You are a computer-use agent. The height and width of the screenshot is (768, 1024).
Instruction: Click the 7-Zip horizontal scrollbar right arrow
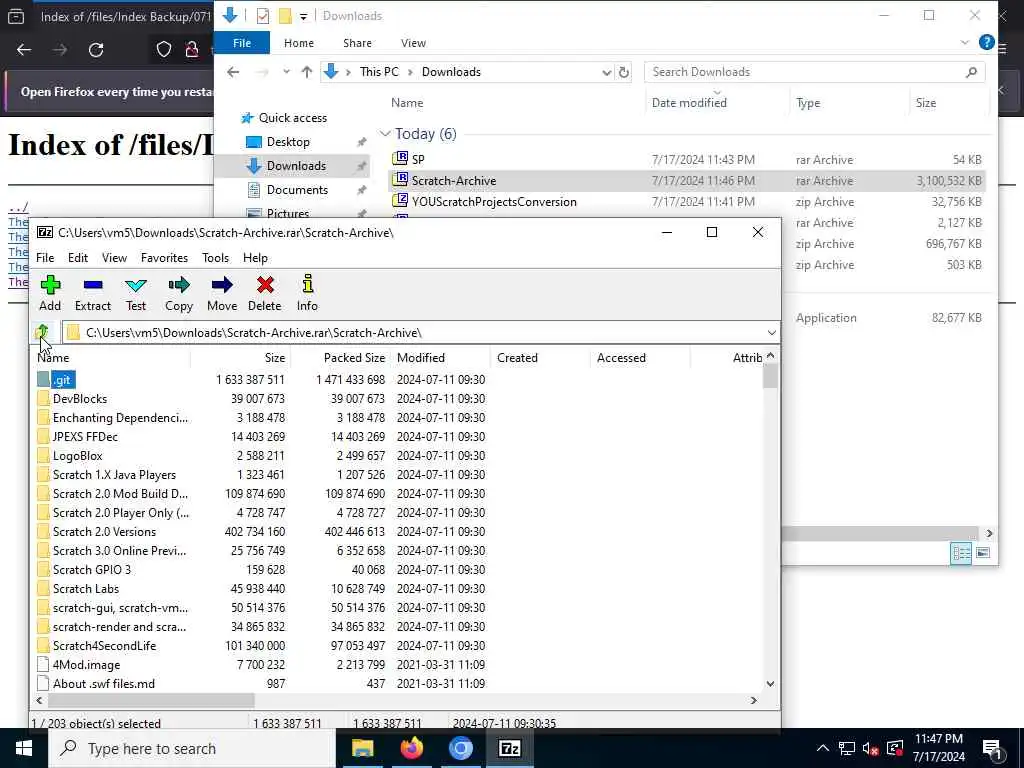pos(754,700)
